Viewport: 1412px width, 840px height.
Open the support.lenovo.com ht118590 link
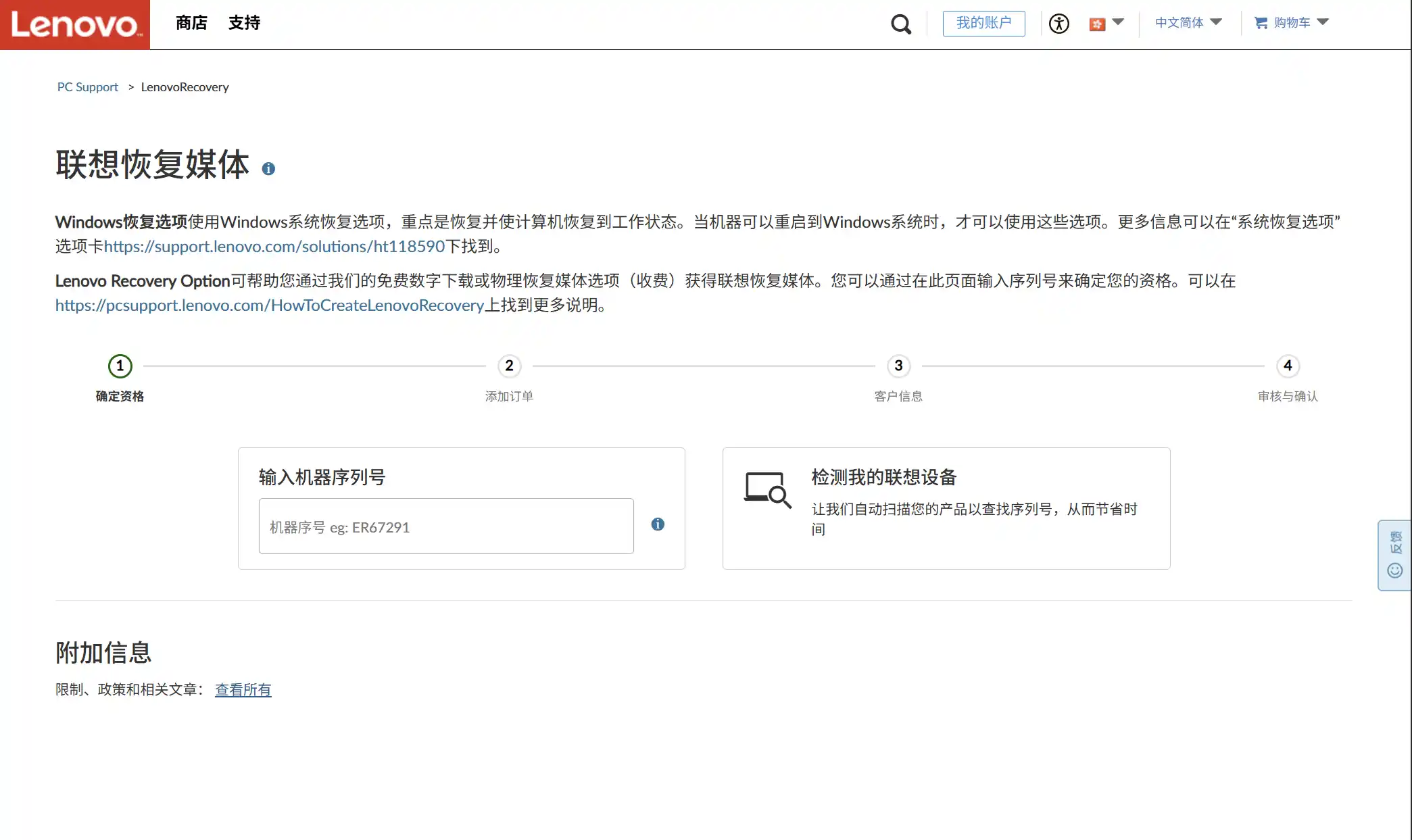coord(274,247)
